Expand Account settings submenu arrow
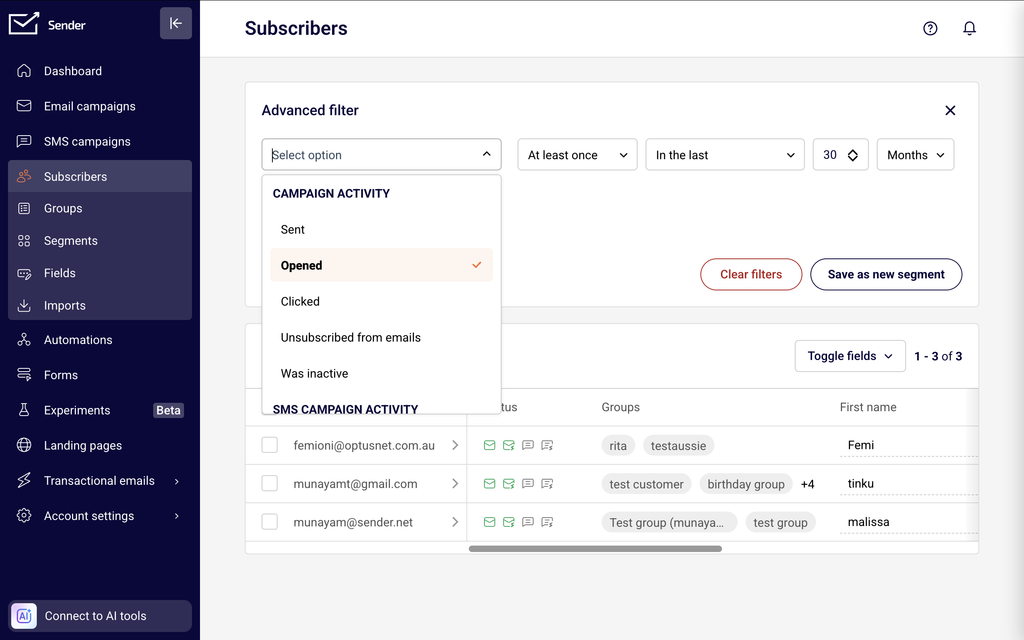 click(177, 517)
